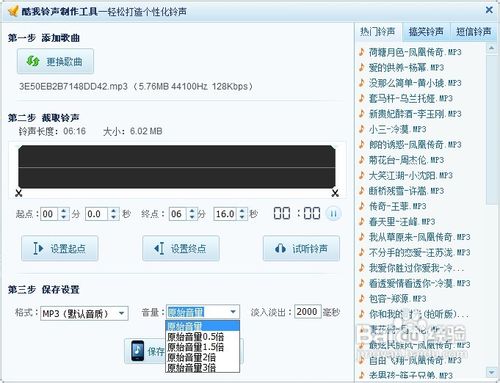Click note icon beside 大笑江湖-小沈阳

click(x=361, y=175)
